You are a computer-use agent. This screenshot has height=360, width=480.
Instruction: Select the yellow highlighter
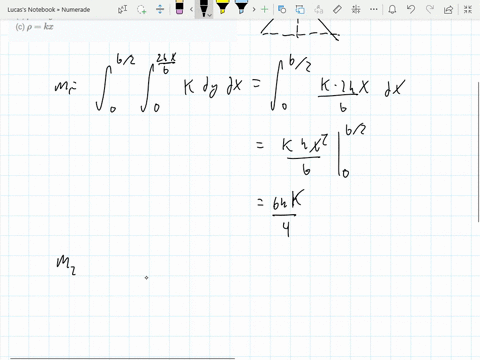click(222, 7)
